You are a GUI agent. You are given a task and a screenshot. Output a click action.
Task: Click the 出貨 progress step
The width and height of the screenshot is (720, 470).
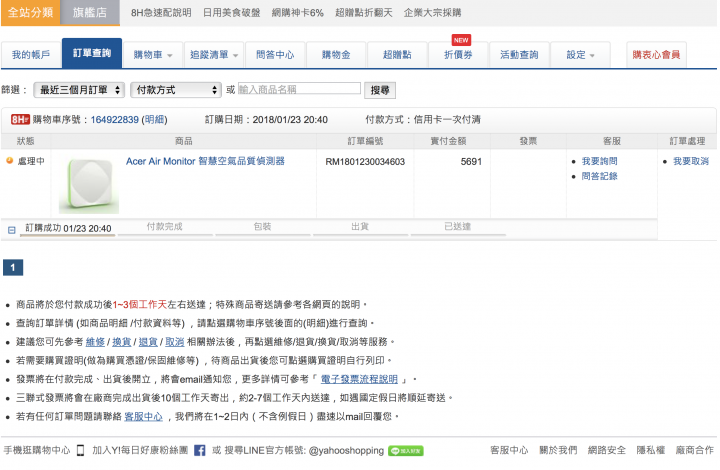360,227
